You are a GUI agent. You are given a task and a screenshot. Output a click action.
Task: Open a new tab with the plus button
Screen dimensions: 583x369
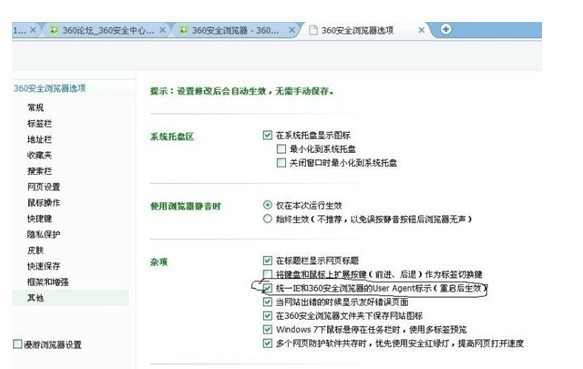[446, 29]
